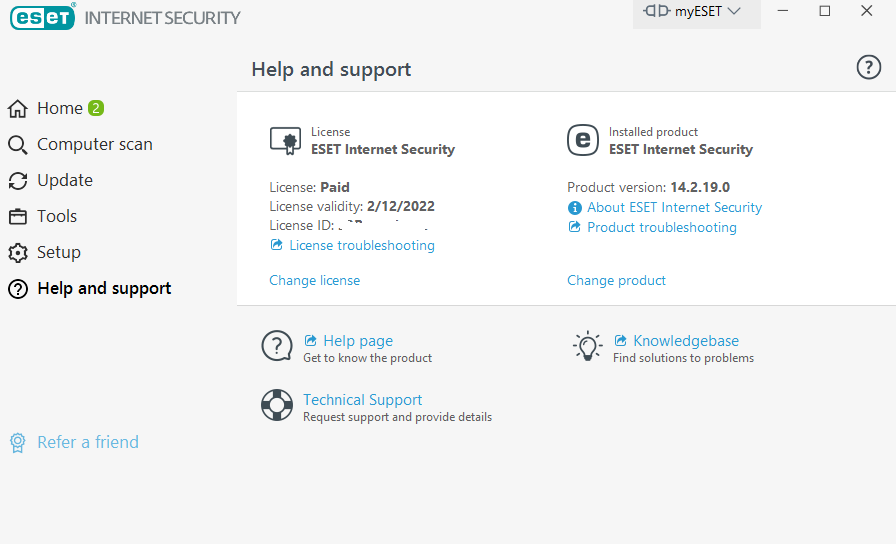The height and width of the screenshot is (544, 896).
Task: Open License troubleshooting link
Action: 362,245
